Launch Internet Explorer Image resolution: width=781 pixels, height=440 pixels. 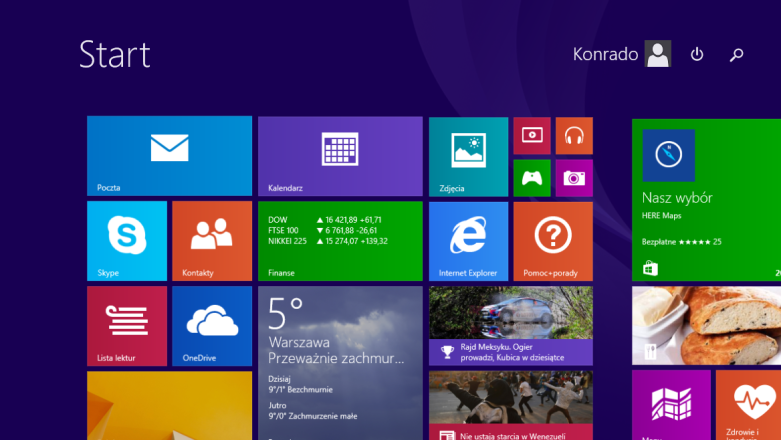[468, 241]
